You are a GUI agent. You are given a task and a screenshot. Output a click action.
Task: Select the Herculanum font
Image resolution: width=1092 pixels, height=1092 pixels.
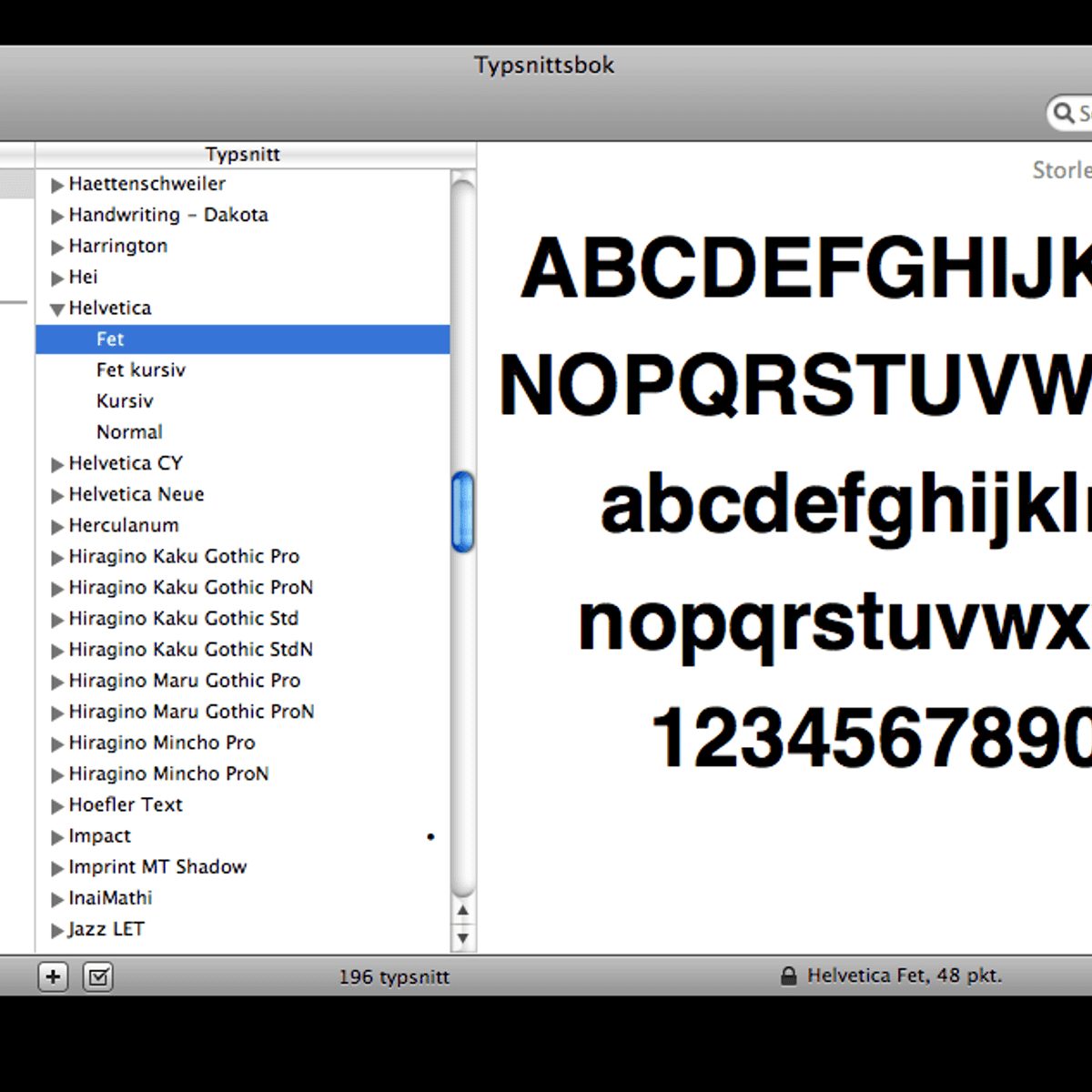[x=124, y=525]
